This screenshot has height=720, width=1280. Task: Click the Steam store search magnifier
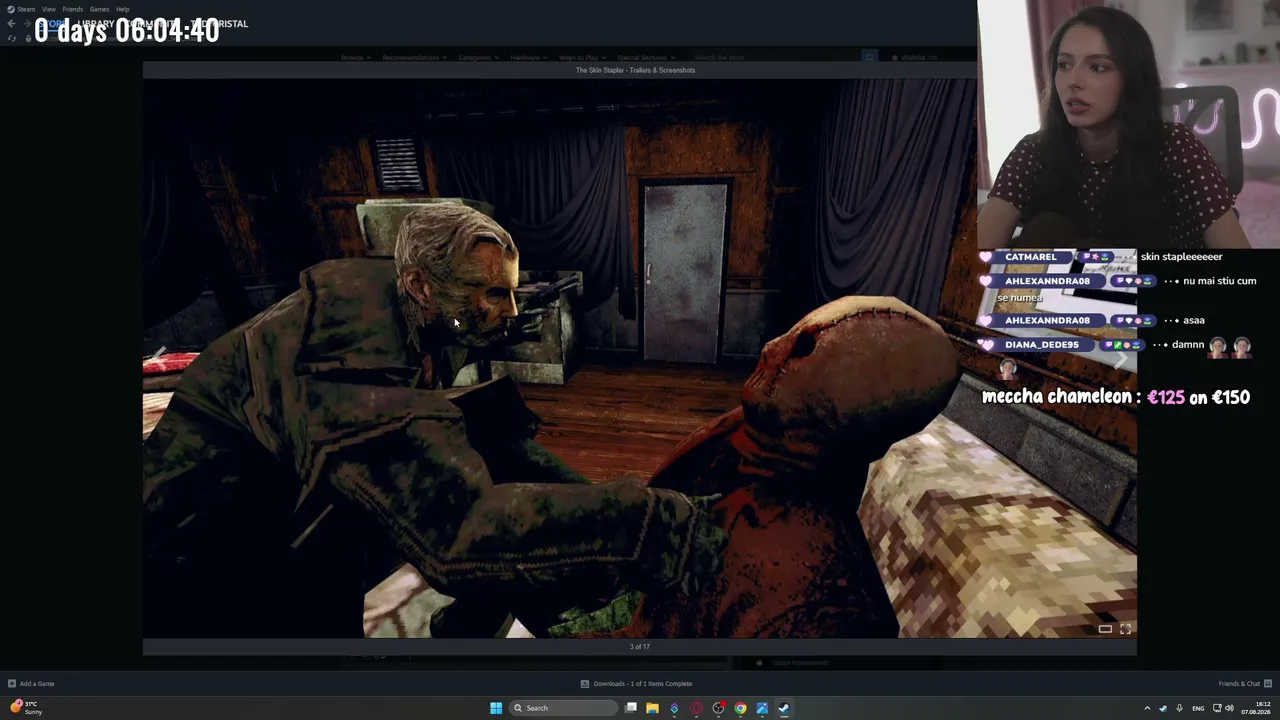click(x=870, y=58)
